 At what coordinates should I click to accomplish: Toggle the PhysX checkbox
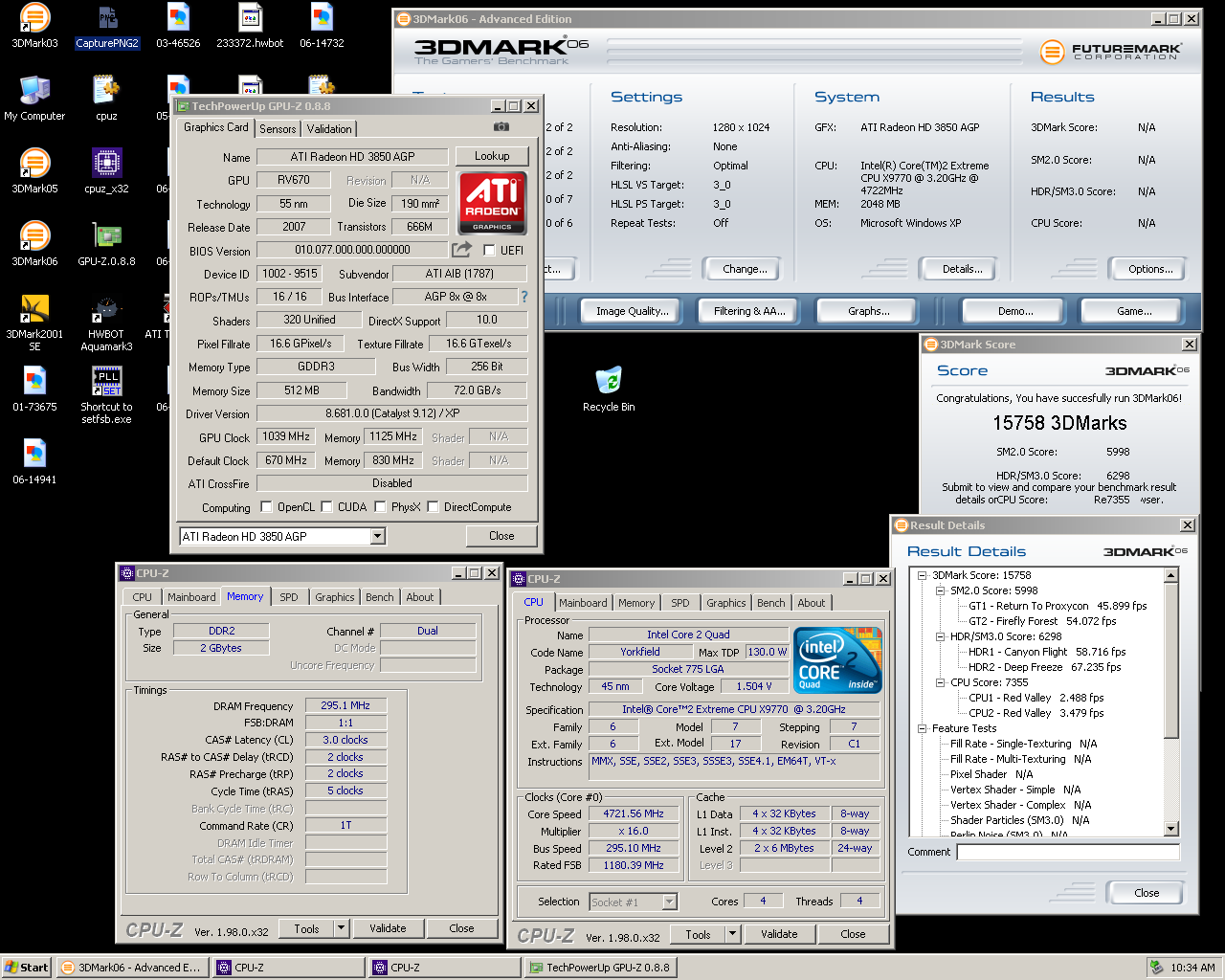(380, 507)
